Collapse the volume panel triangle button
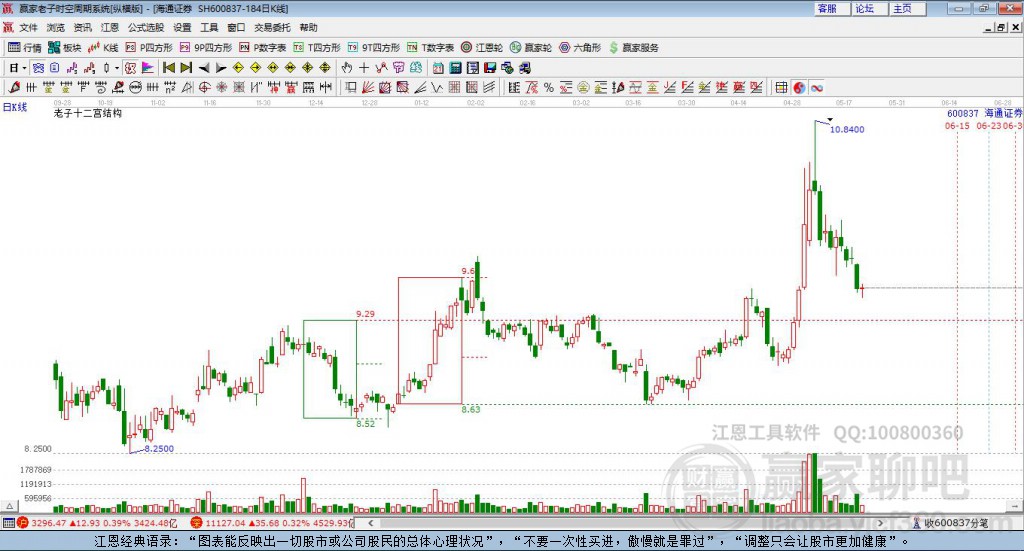This screenshot has height=551, width=1024. tap(9, 506)
